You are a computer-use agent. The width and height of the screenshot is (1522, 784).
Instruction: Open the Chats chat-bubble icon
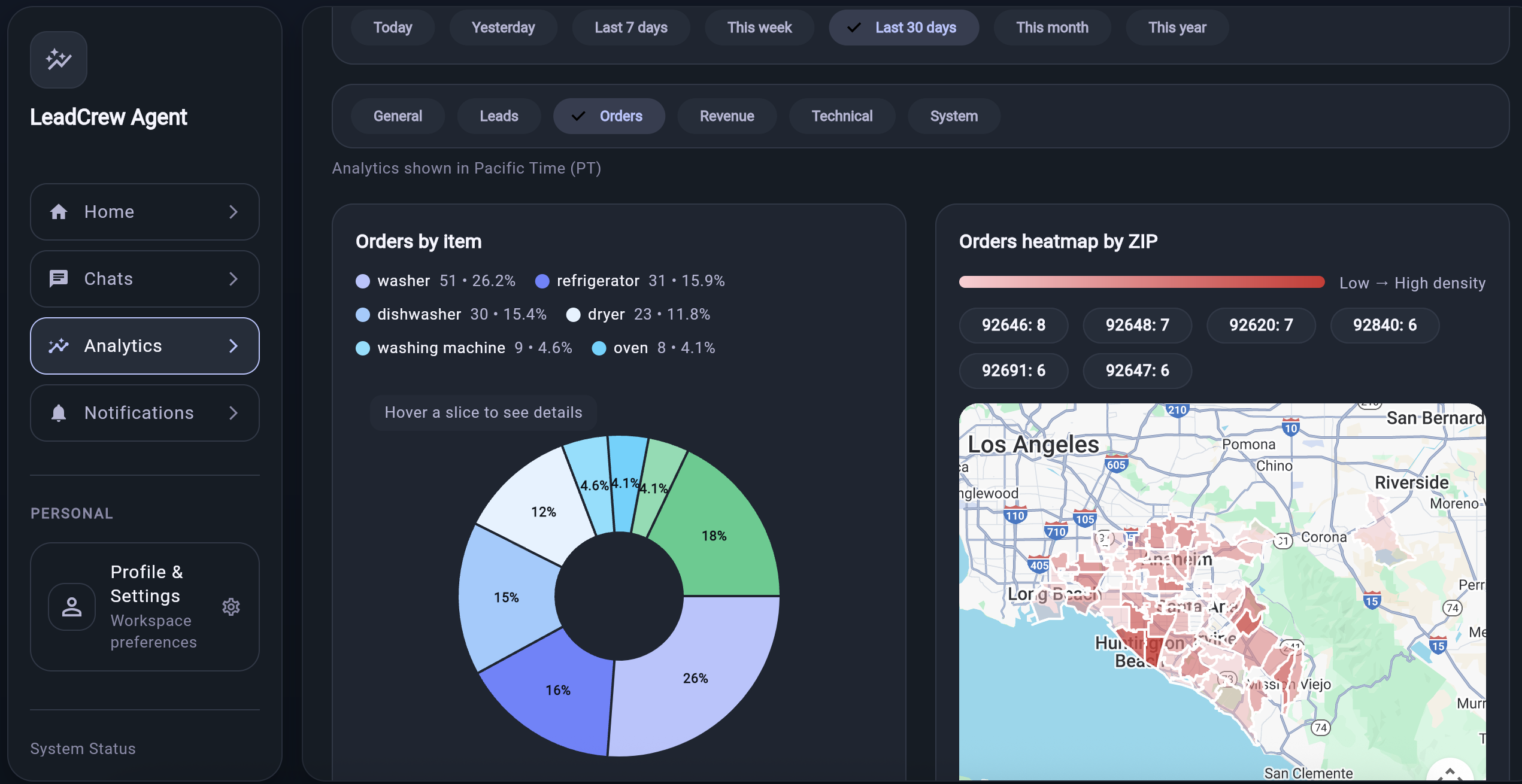[59, 278]
